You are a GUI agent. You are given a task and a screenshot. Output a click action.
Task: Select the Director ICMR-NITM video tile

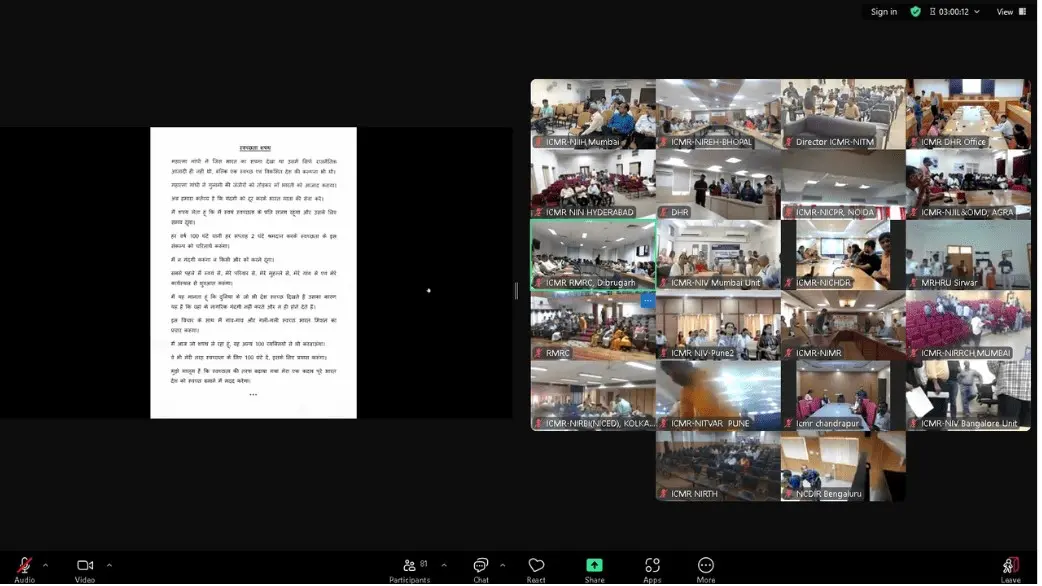pyautogui.click(x=843, y=114)
